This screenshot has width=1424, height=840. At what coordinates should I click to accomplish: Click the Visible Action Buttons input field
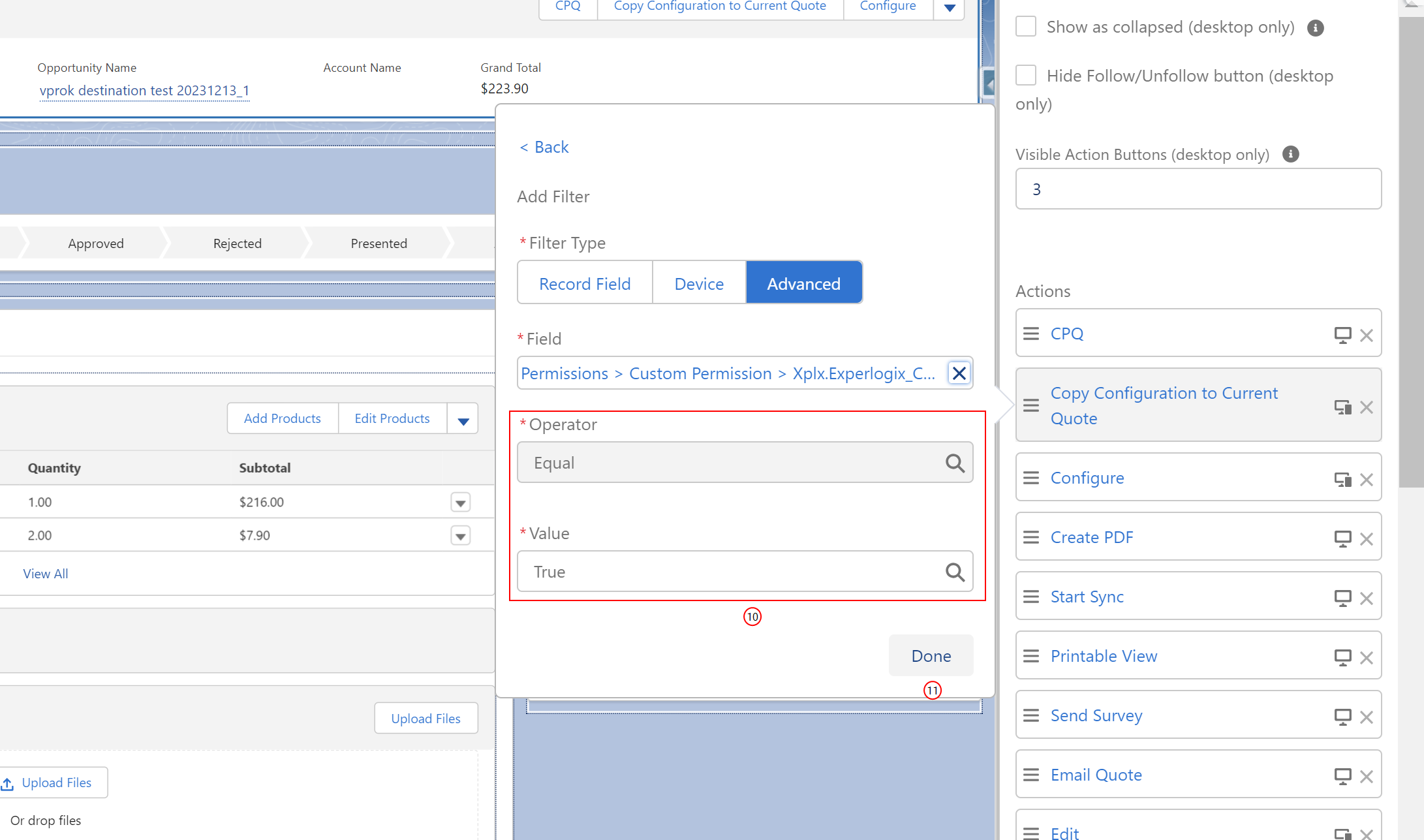click(1198, 189)
